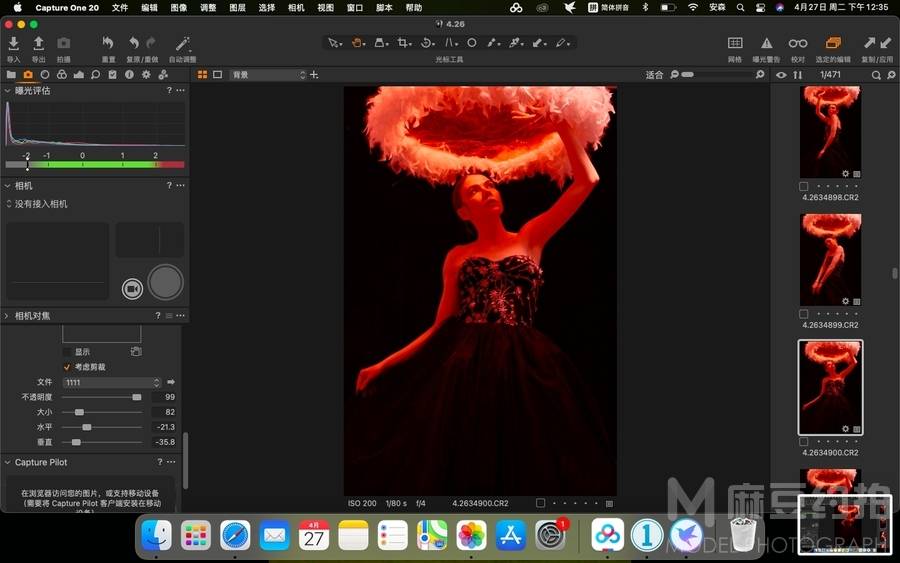Toggle the 曝光警告 exposure warning

point(766,44)
